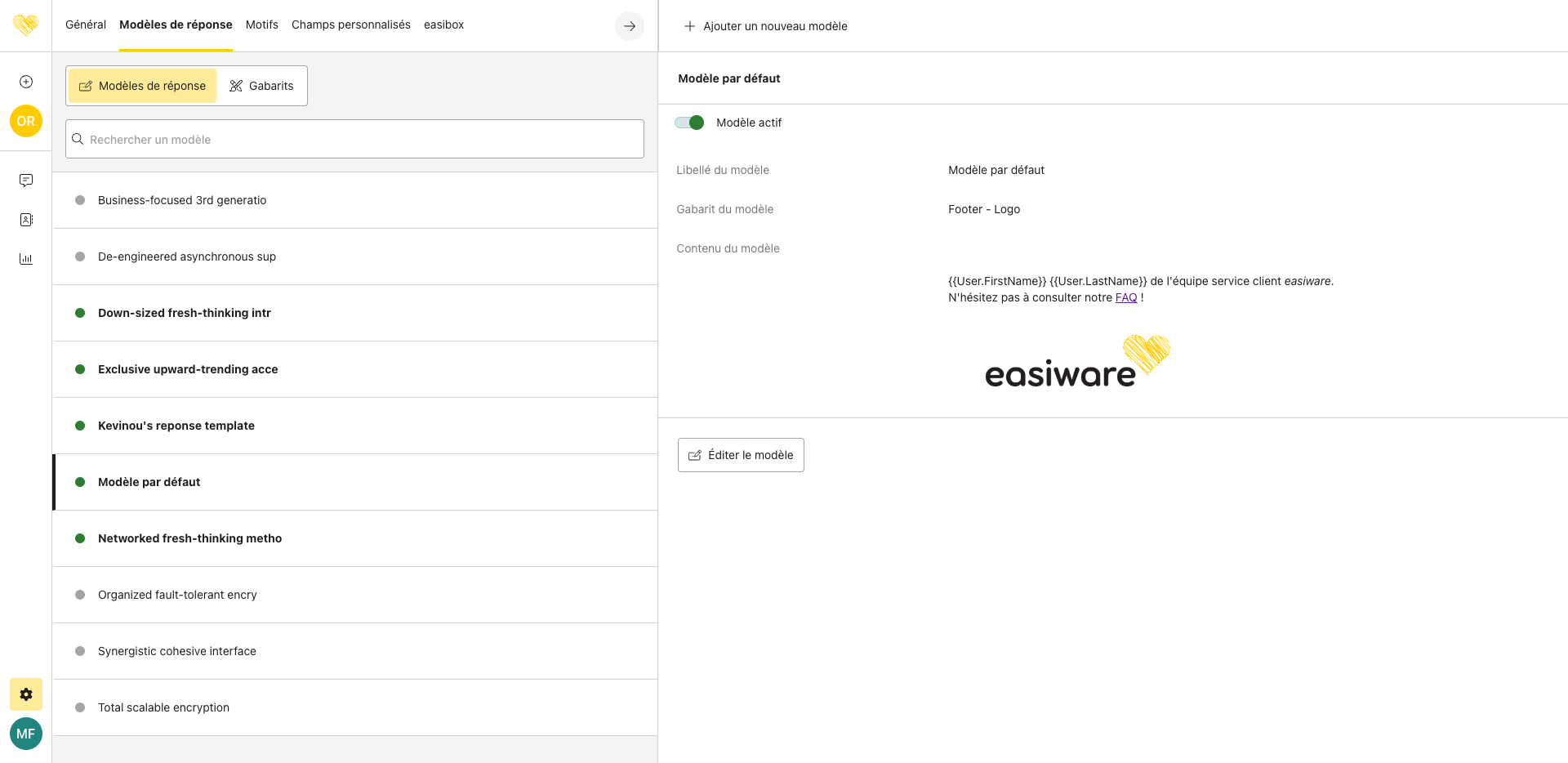Open the statistics bar chart icon
1568x763 pixels.
[x=26, y=259]
